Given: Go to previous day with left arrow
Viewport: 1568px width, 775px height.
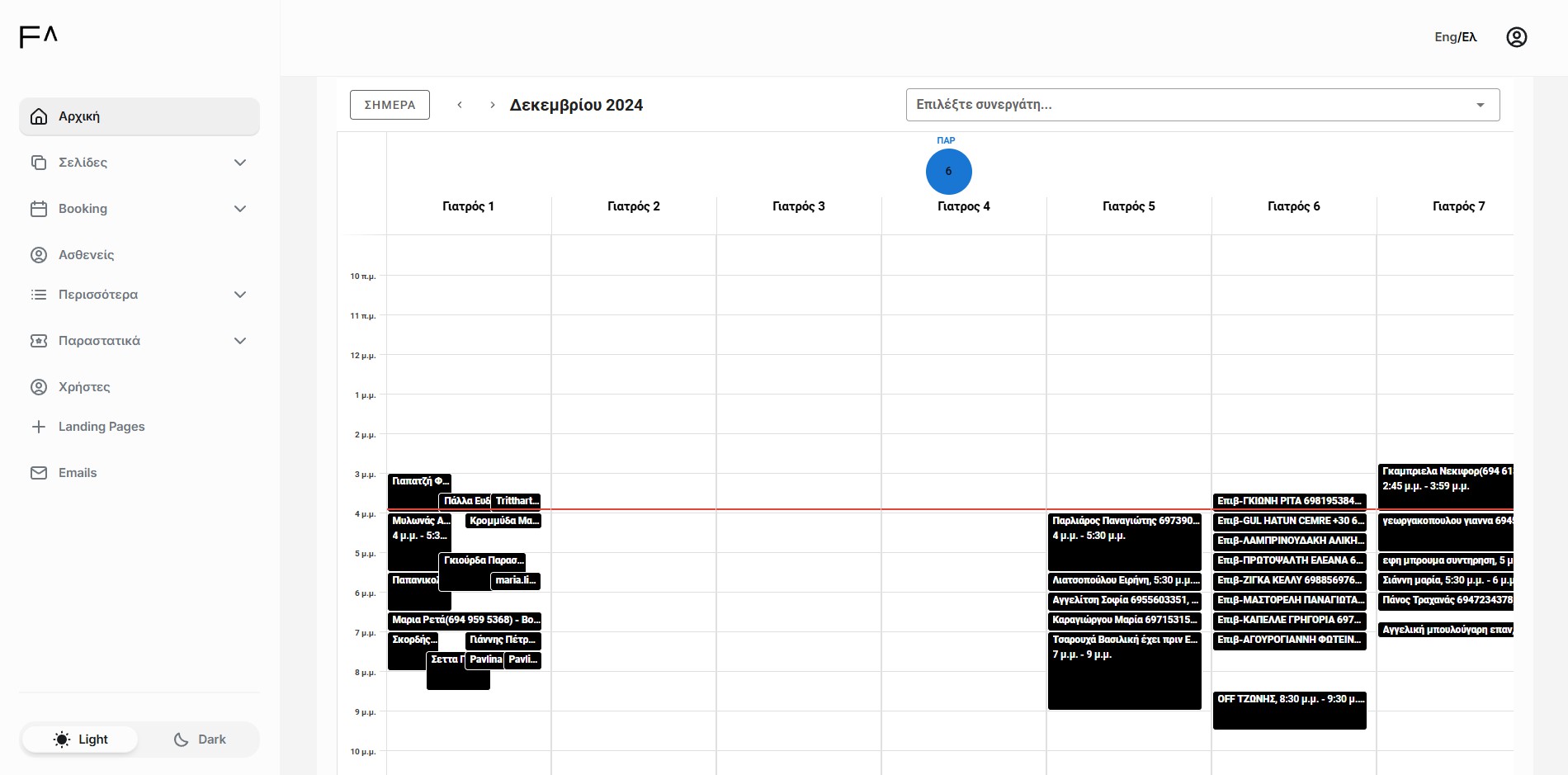Looking at the screenshot, I should tap(460, 105).
